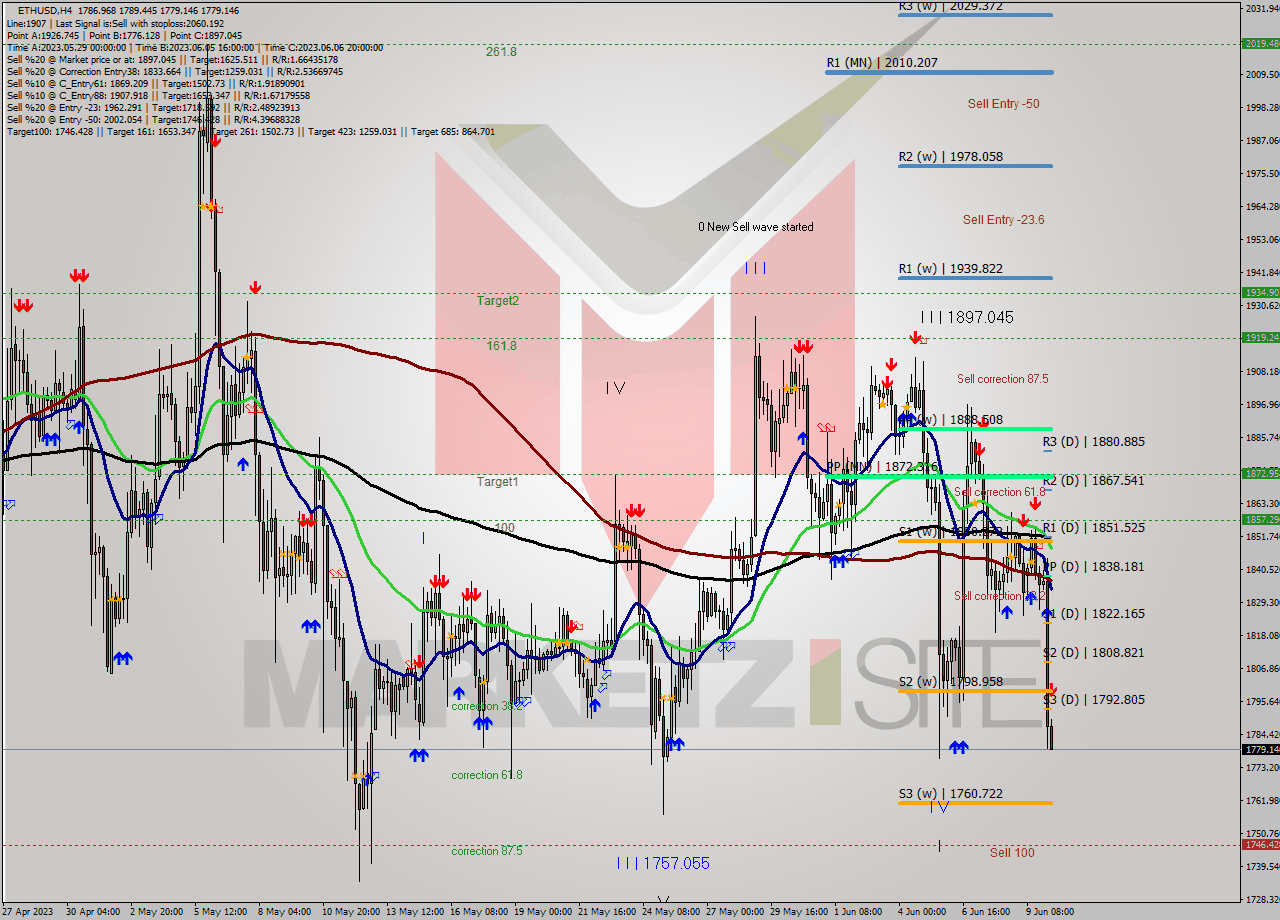
Task: Click the 'Sell Entry -23.6' label
Action: [x=1003, y=220]
